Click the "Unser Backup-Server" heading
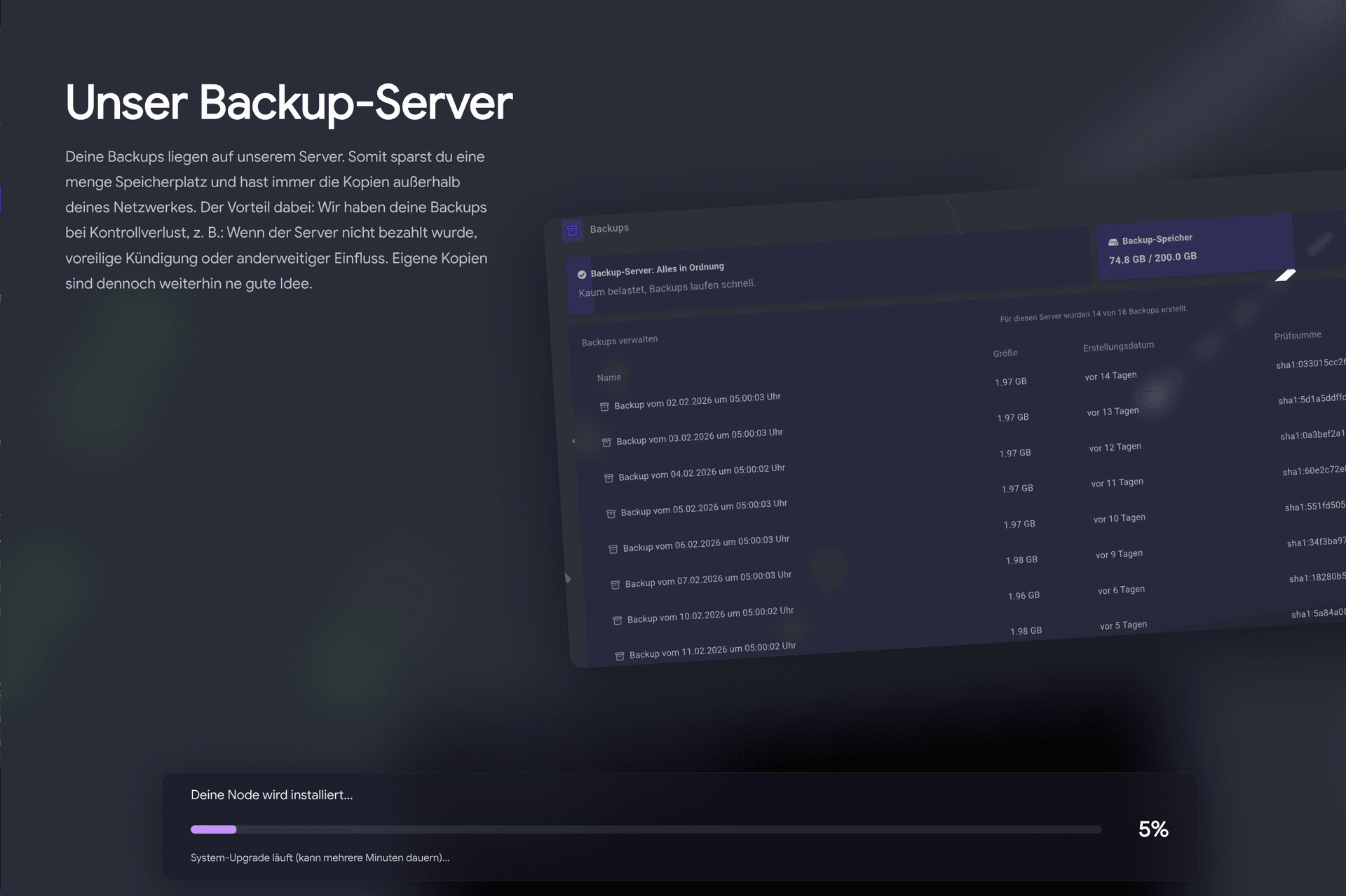Image resolution: width=1346 pixels, height=896 pixels. pos(289,103)
